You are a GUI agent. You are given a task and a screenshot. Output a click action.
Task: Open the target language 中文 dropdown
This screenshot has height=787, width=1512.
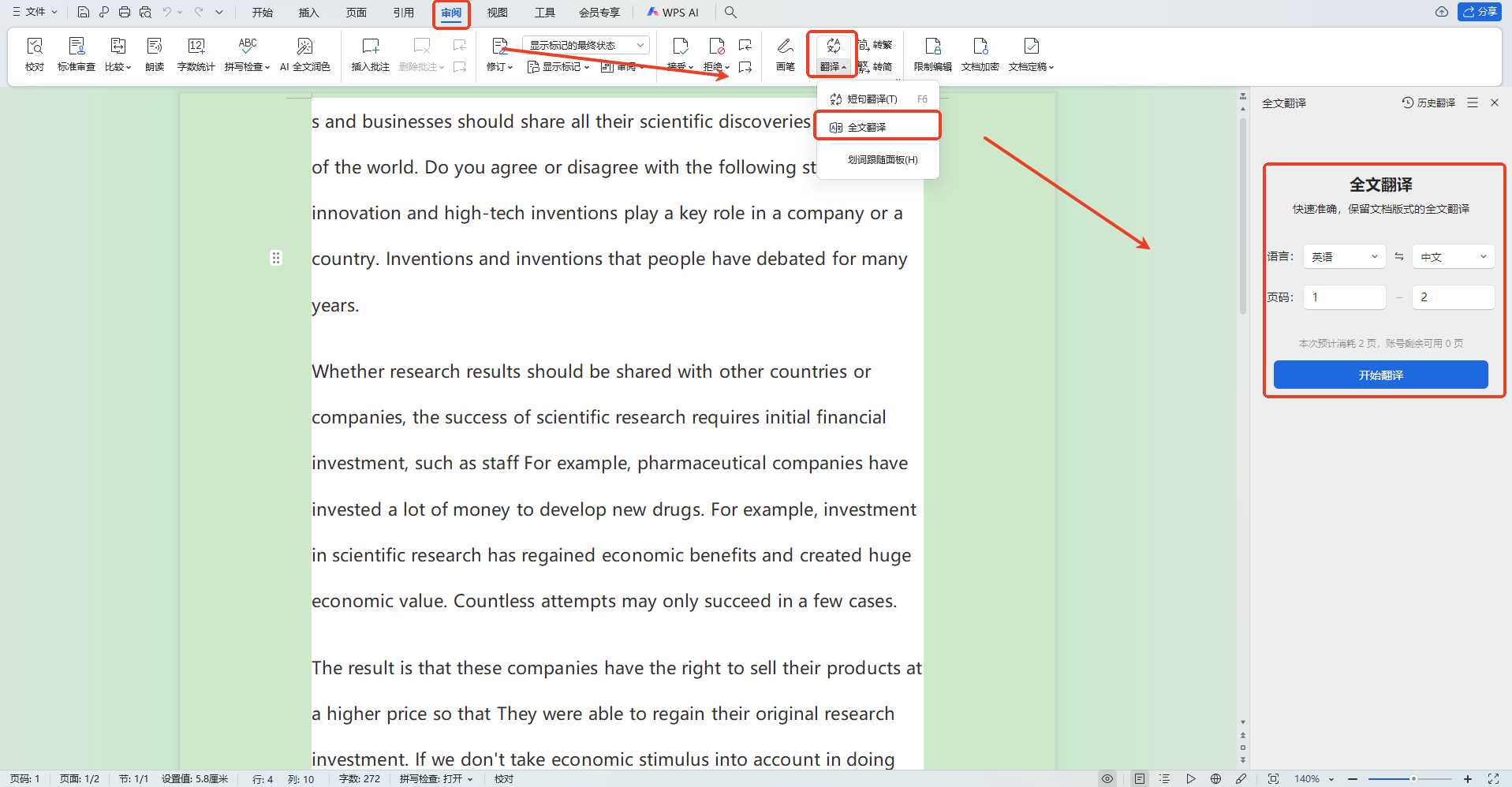point(1454,256)
